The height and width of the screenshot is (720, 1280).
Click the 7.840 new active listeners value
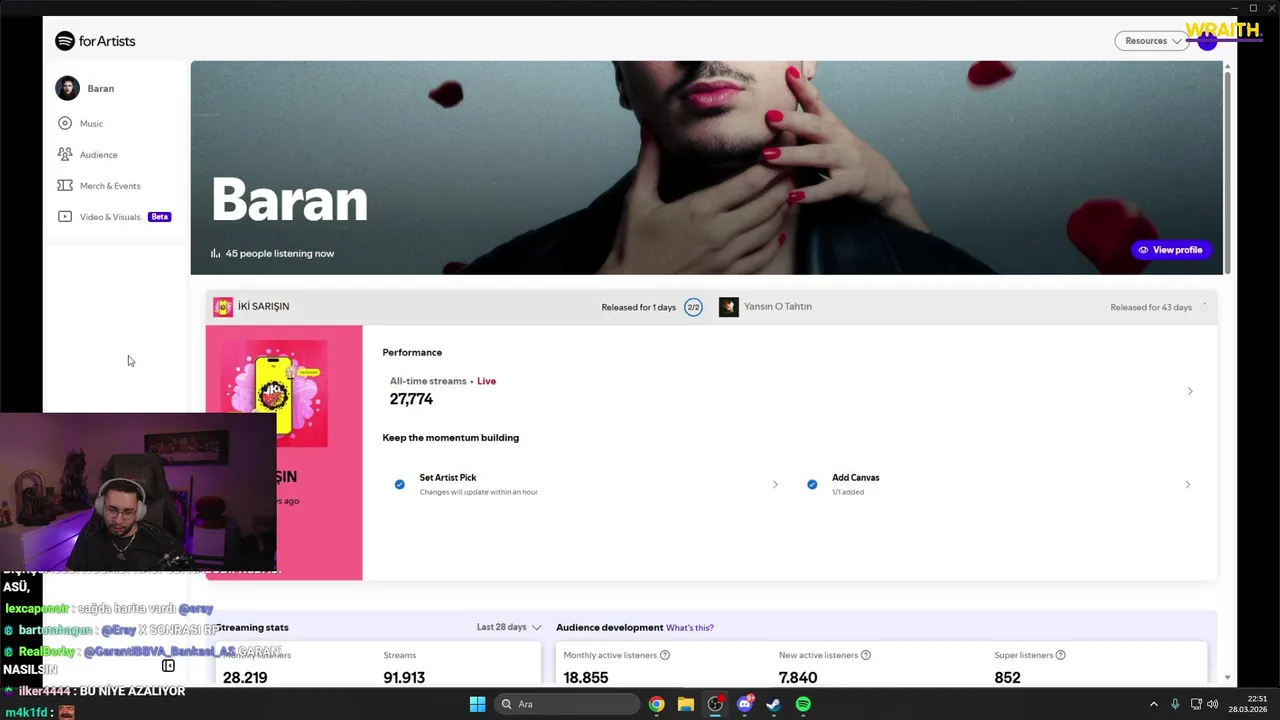(798, 677)
